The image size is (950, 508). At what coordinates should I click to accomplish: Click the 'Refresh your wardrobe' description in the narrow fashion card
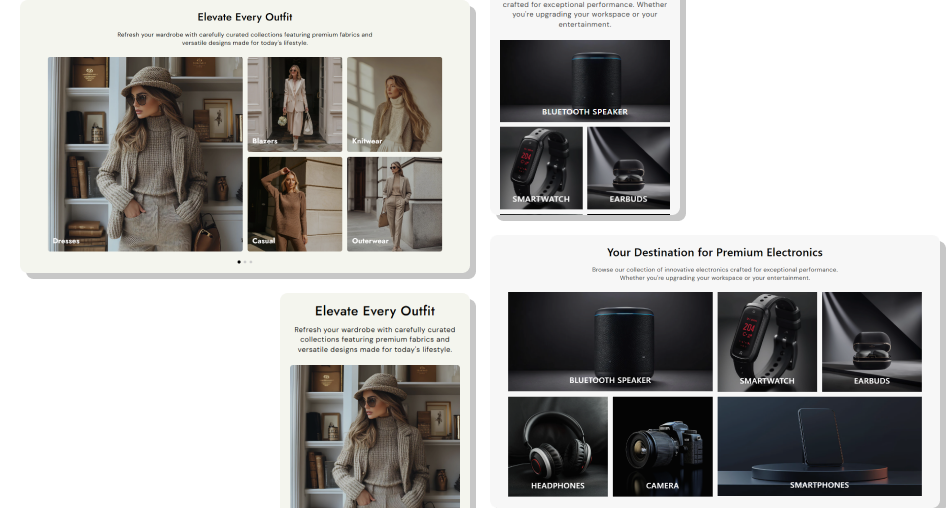point(375,339)
